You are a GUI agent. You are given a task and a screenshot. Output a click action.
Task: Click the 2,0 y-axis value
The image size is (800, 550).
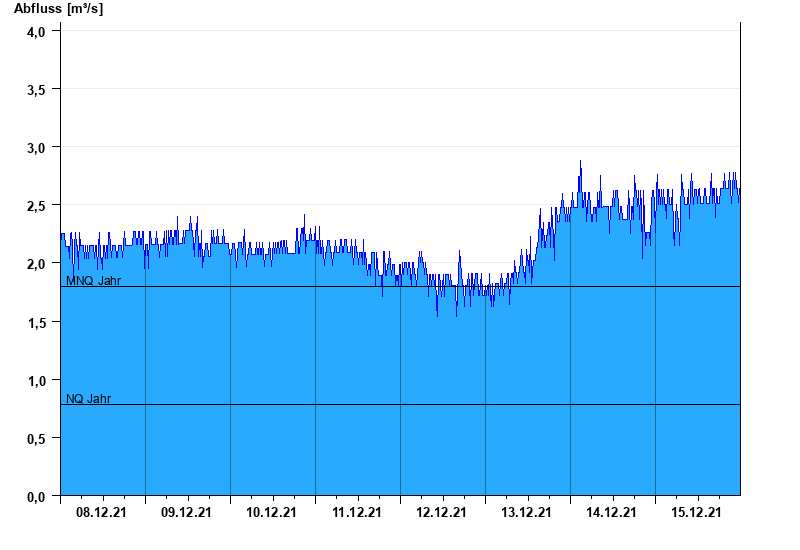click(x=36, y=264)
